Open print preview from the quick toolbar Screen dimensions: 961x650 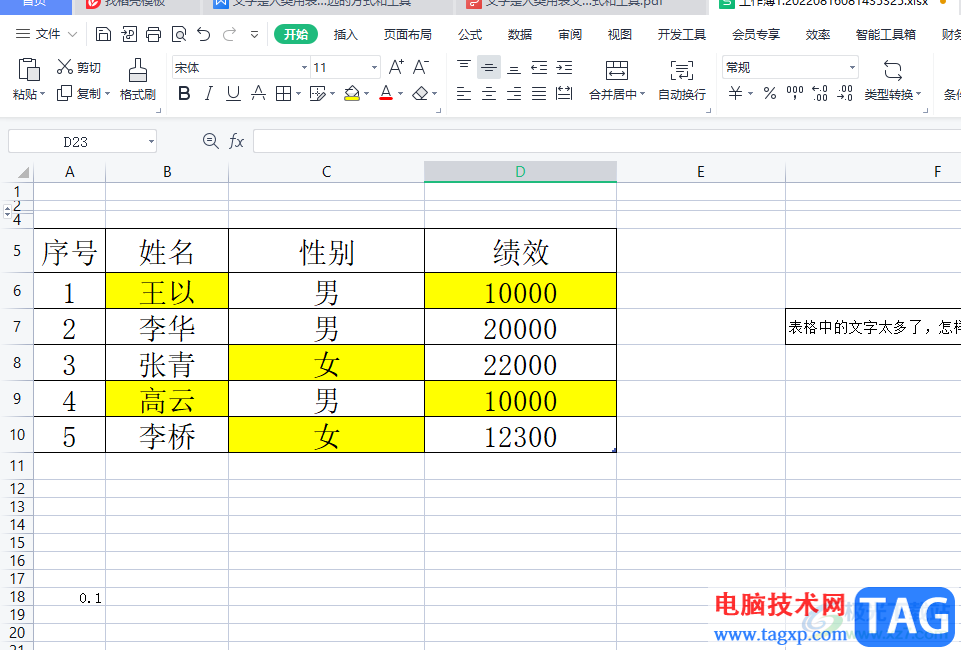pos(178,34)
